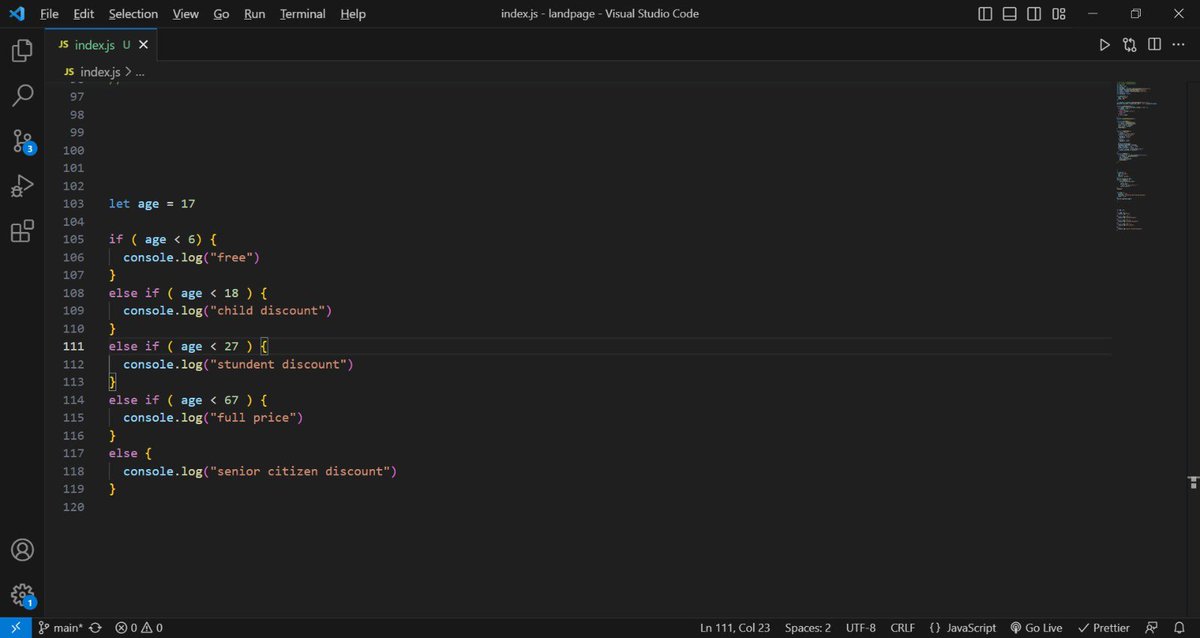1200x638 pixels.
Task: Open the View menu
Action: pos(185,14)
